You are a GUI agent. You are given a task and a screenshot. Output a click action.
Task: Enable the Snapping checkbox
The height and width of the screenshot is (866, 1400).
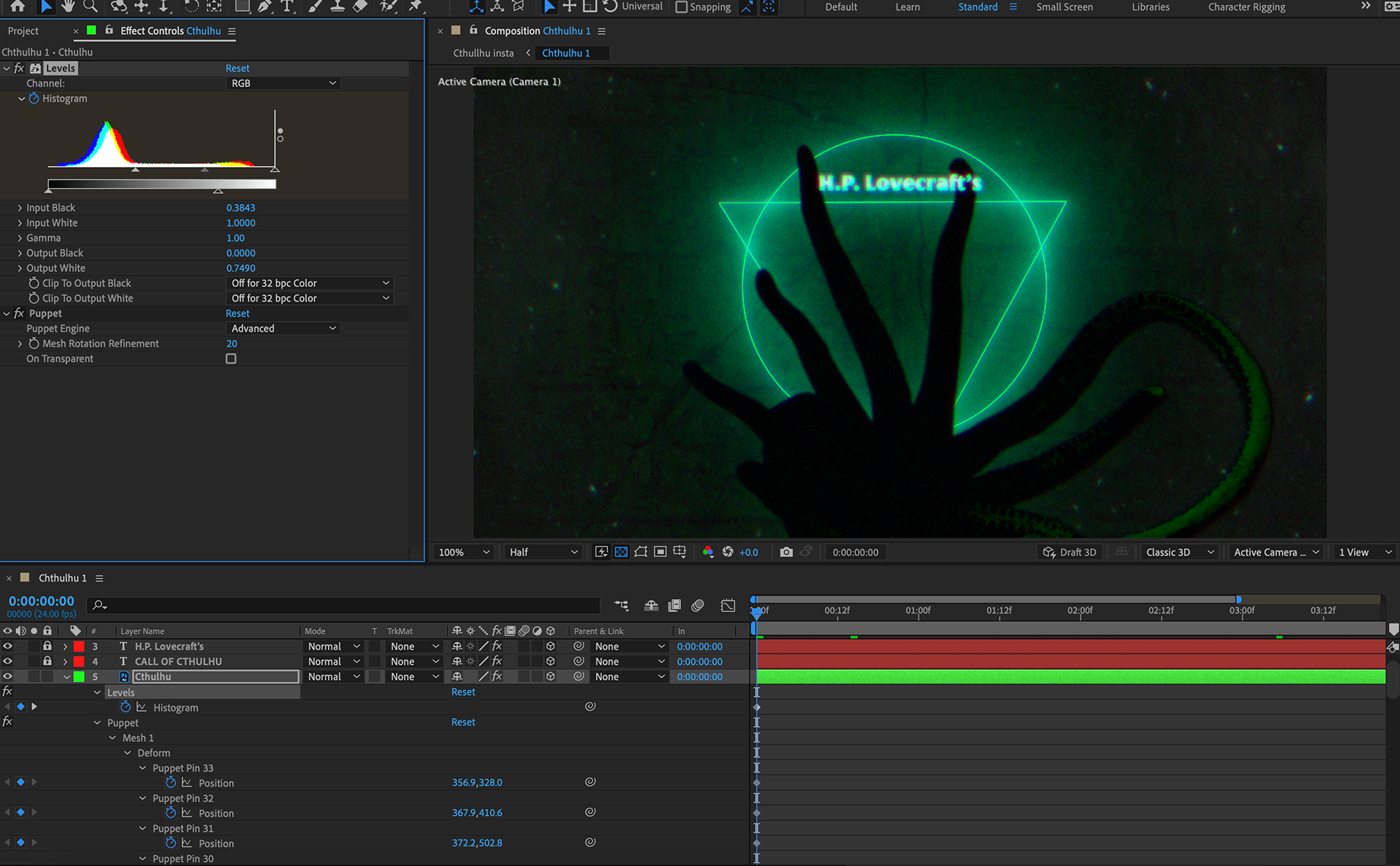click(x=682, y=7)
